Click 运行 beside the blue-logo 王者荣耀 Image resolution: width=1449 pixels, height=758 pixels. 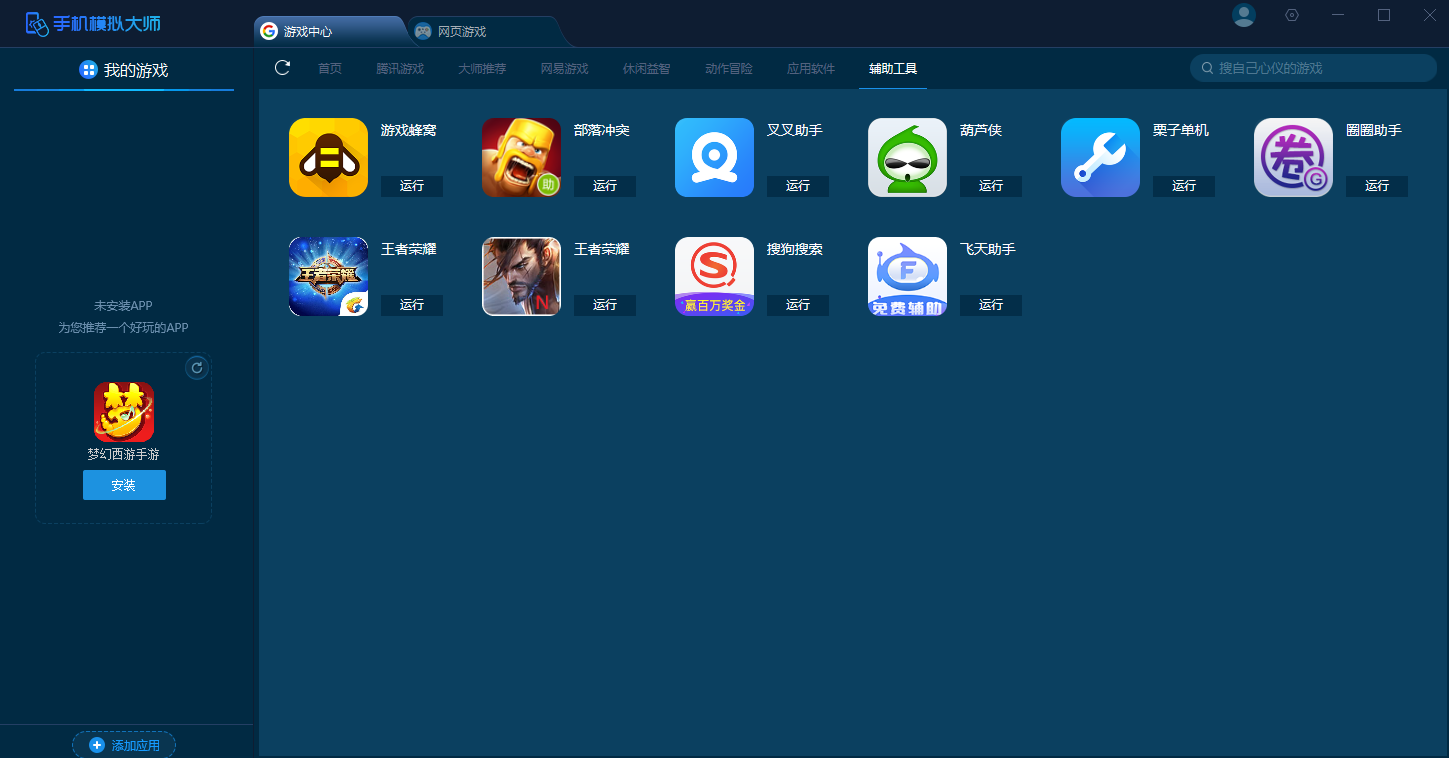point(412,305)
